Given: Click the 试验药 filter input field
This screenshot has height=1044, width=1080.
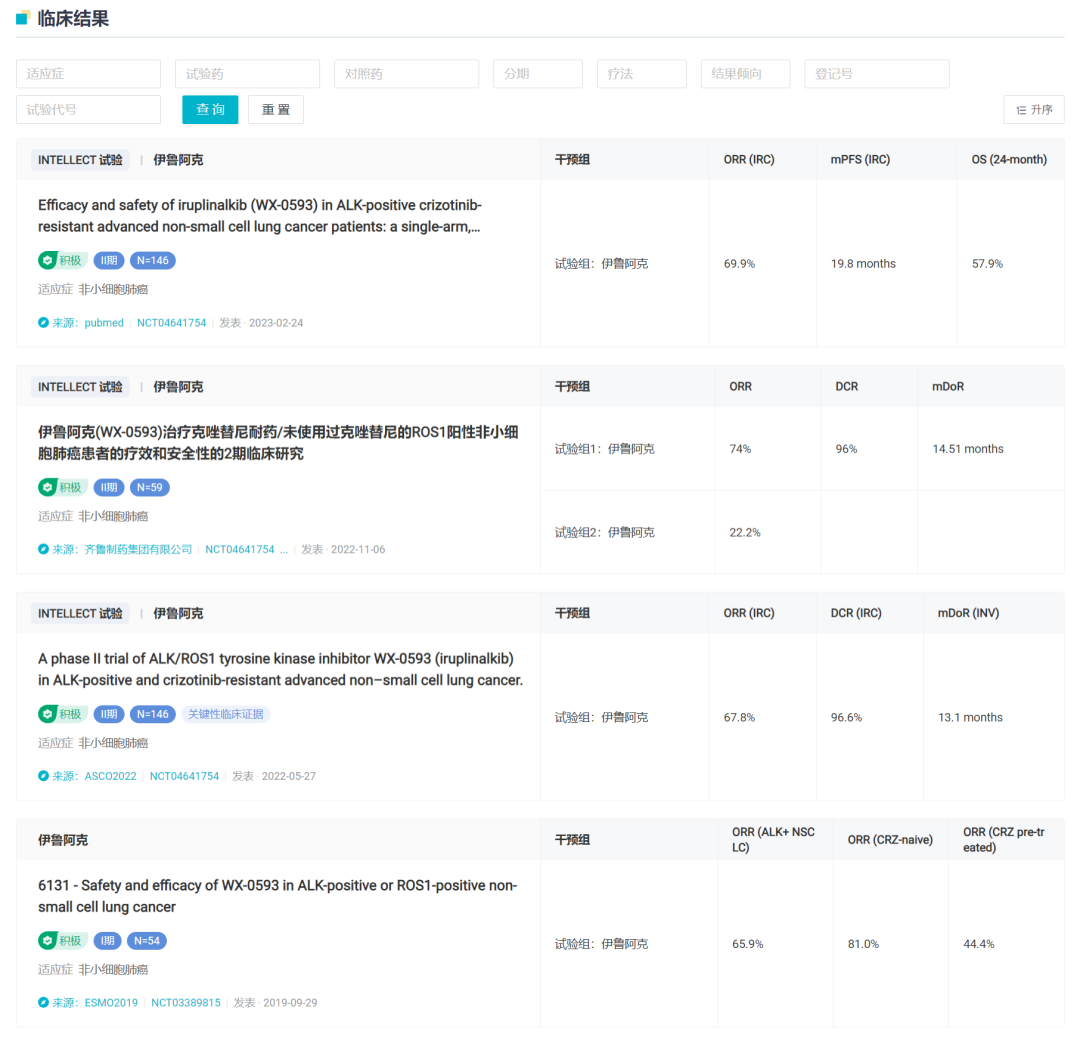Looking at the screenshot, I should click(x=247, y=74).
